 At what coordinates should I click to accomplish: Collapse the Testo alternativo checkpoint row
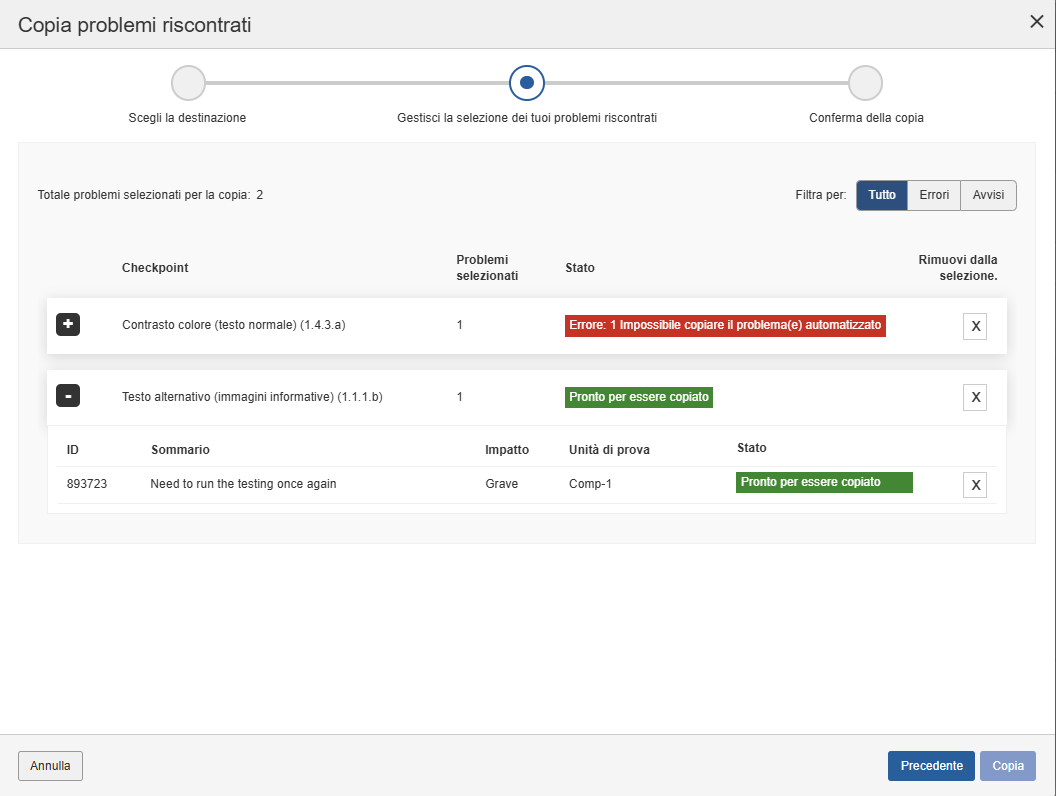click(x=68, y=397)
